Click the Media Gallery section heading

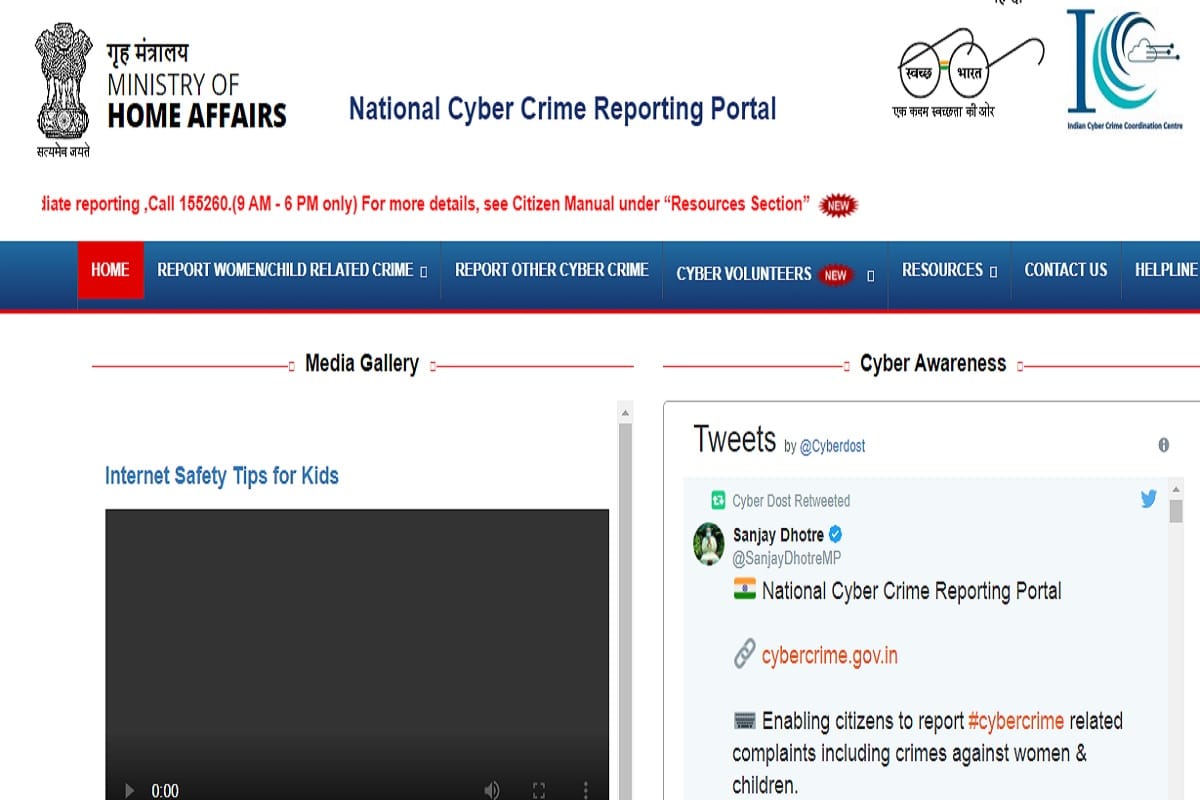click(362, 363)
